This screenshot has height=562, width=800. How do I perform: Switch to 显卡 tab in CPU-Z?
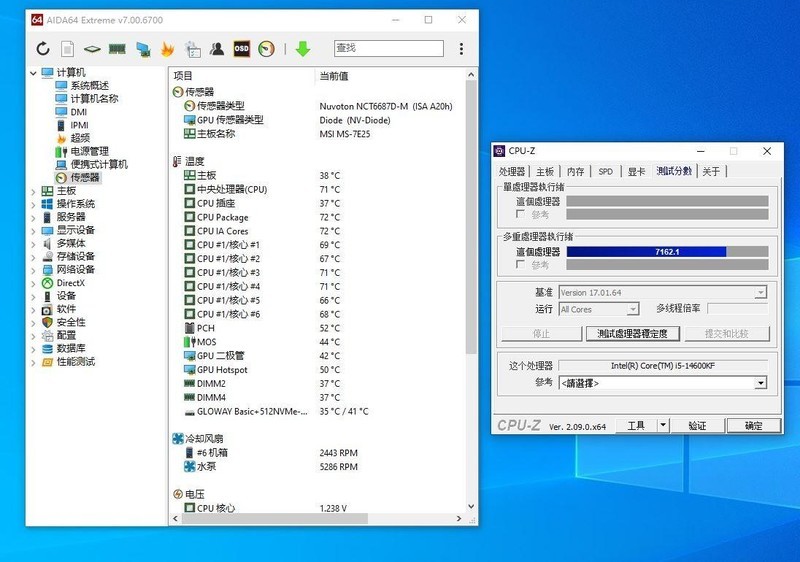(636, 171)
